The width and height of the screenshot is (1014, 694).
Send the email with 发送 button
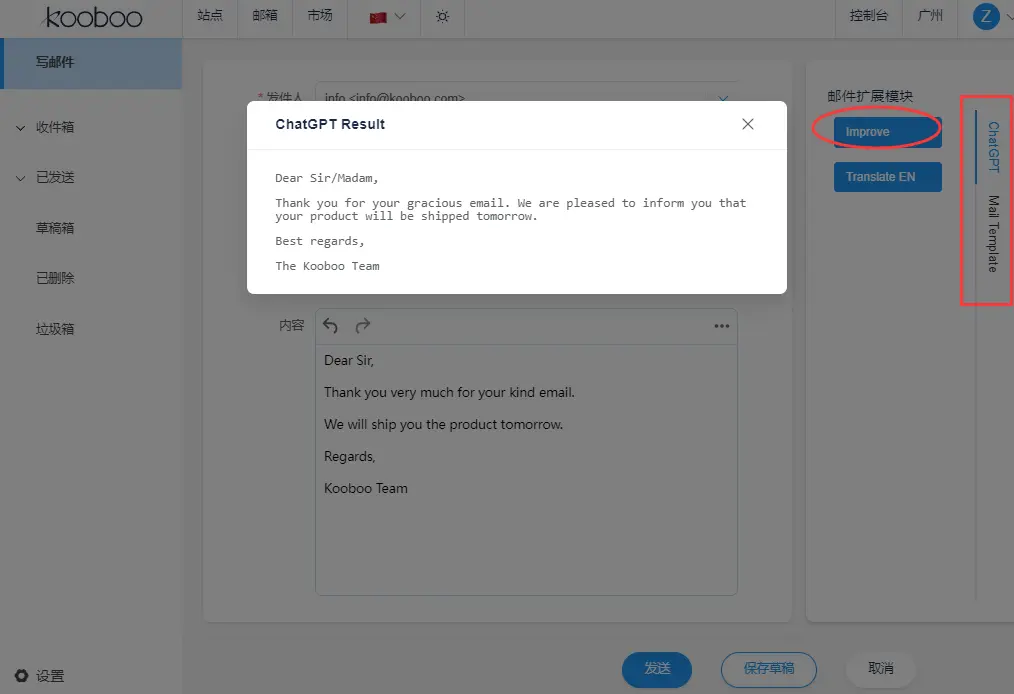pyautogui.click(x=656, y=669)
